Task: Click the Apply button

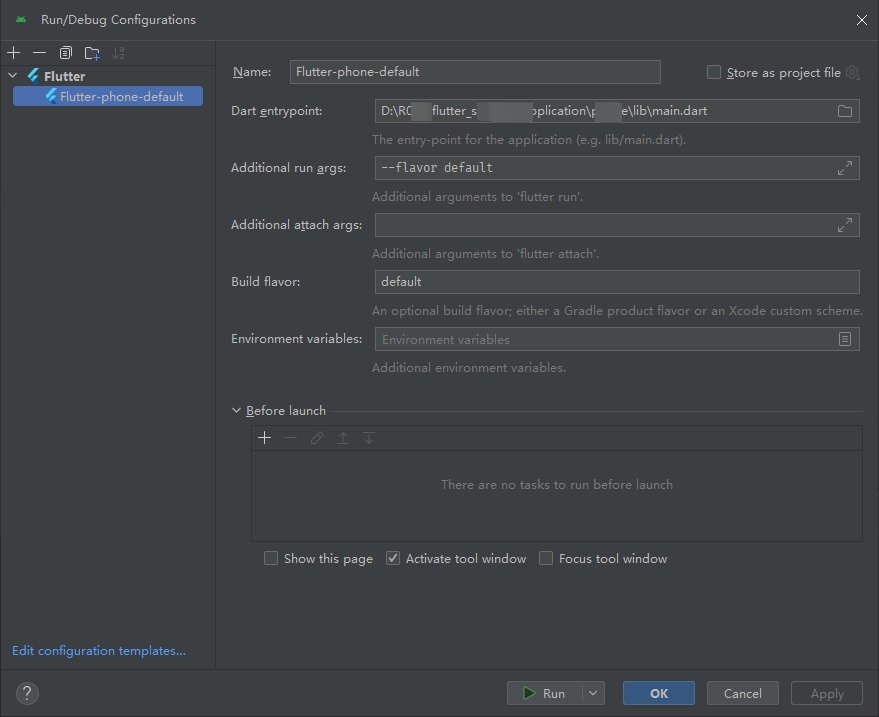Action: pos(827,693)
